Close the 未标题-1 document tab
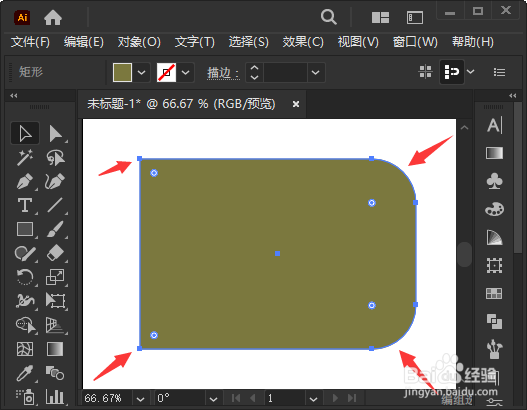This screenshot has height=410, width=527. click(x=296, y=104)
